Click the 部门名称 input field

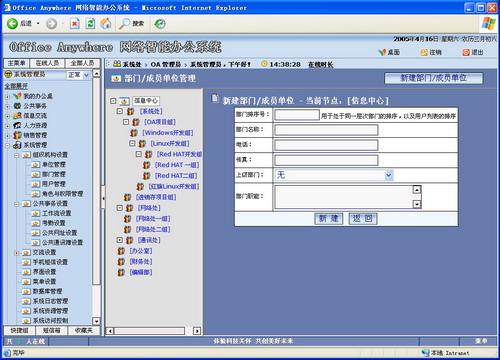click(x=326, y=130)
